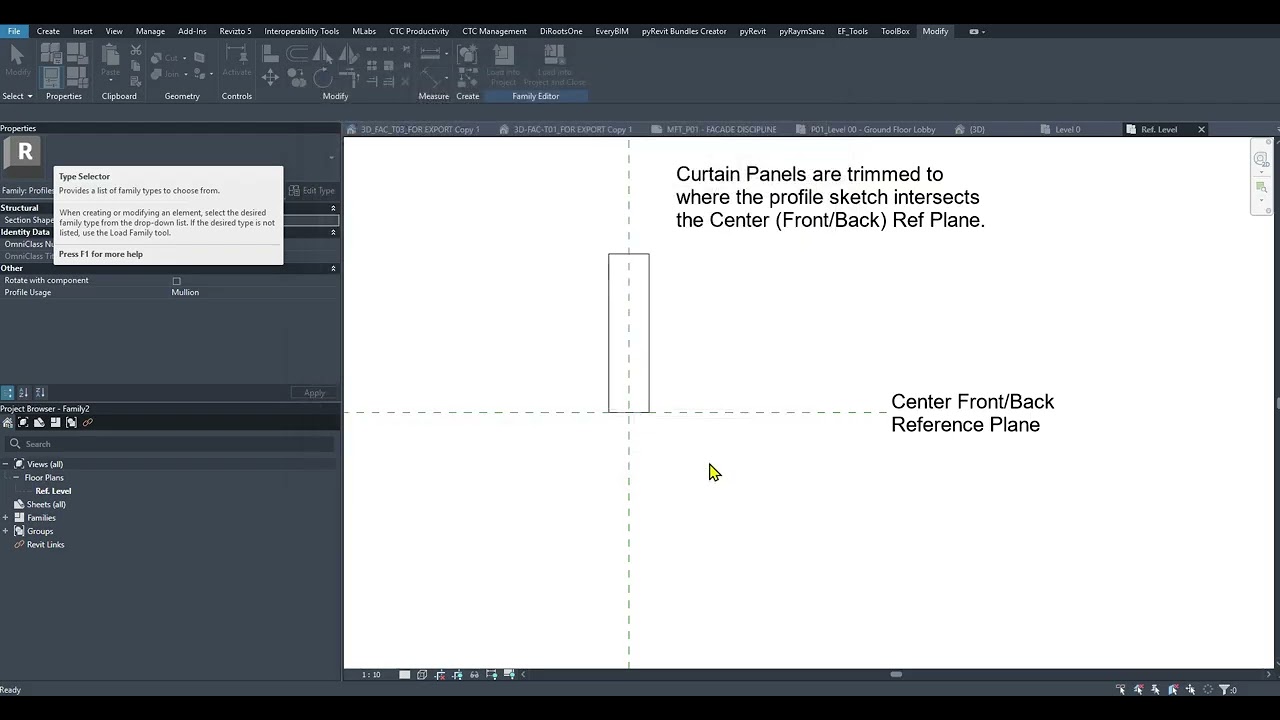Select the Mirror Pick Axis tool

323,53
